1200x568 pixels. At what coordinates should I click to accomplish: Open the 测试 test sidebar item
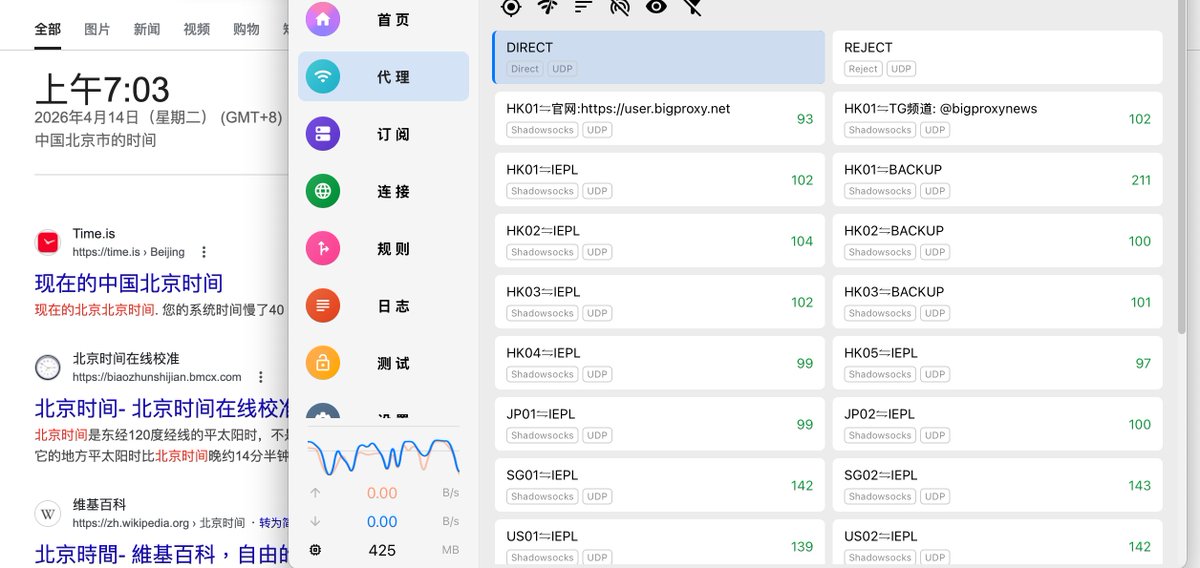pos(383,363)
